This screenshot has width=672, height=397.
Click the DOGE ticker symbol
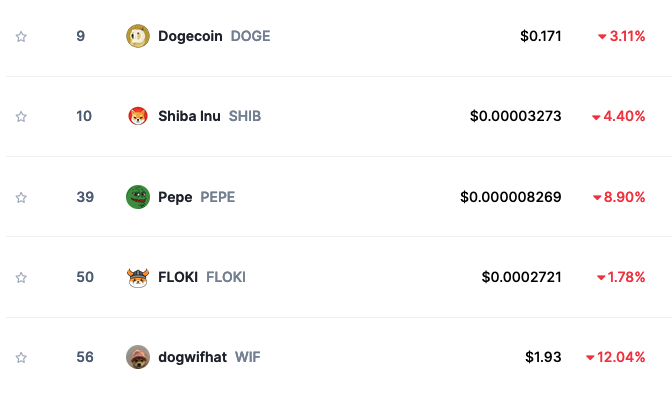coord(251,36)
